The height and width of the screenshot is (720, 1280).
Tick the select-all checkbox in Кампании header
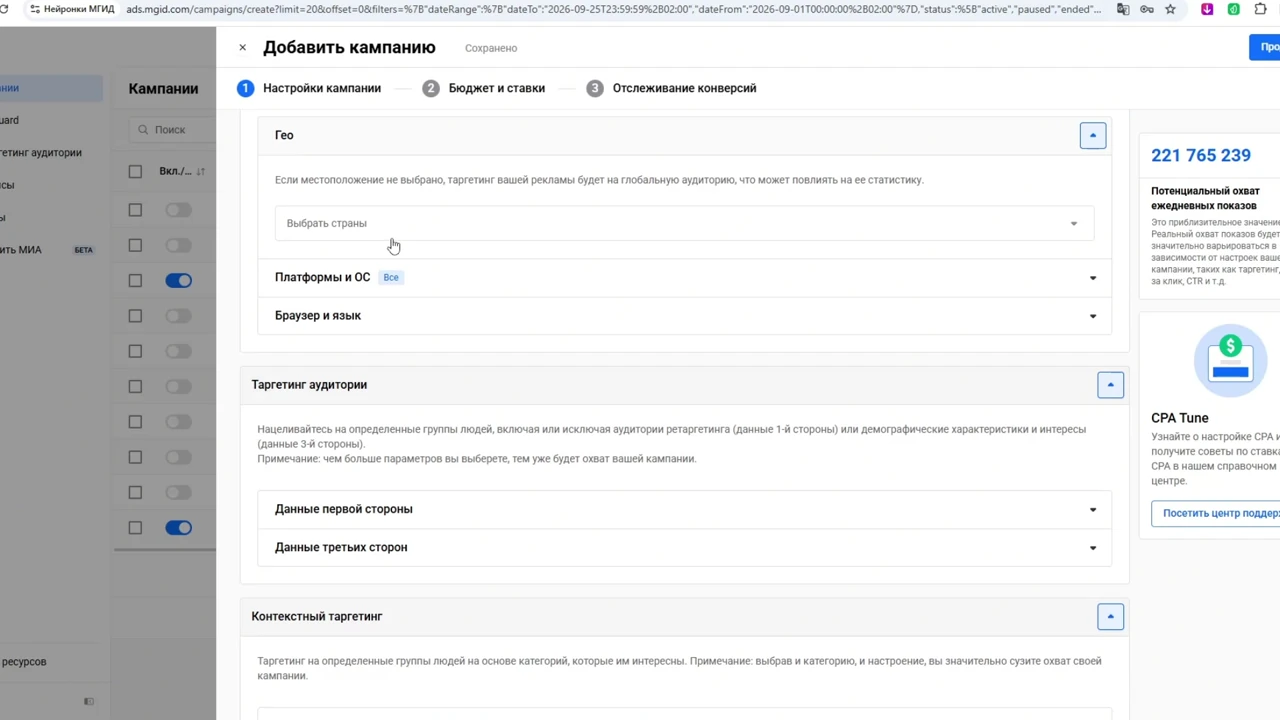pos(135,171)
